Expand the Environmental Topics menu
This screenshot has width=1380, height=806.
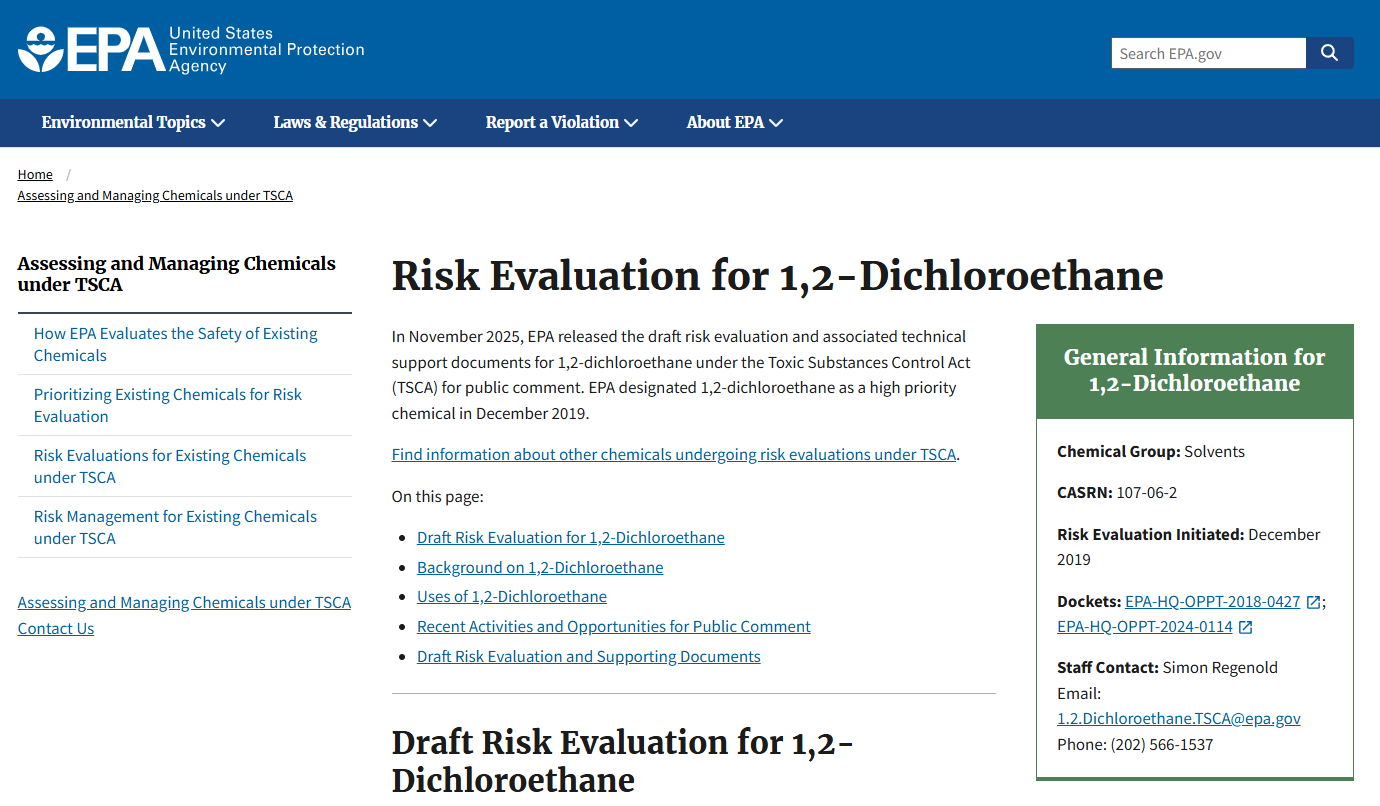[133, 122]
